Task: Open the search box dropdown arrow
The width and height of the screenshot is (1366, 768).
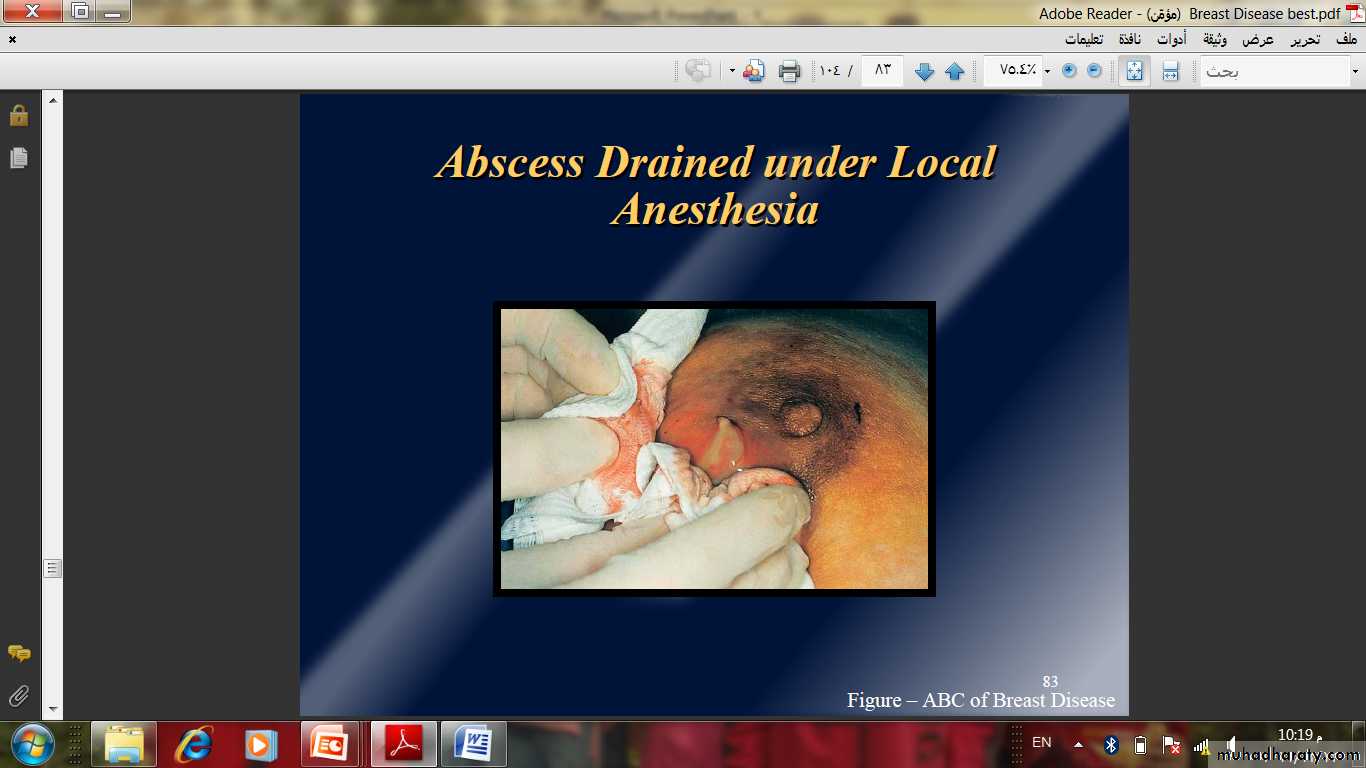Action: pos(1355,71)
